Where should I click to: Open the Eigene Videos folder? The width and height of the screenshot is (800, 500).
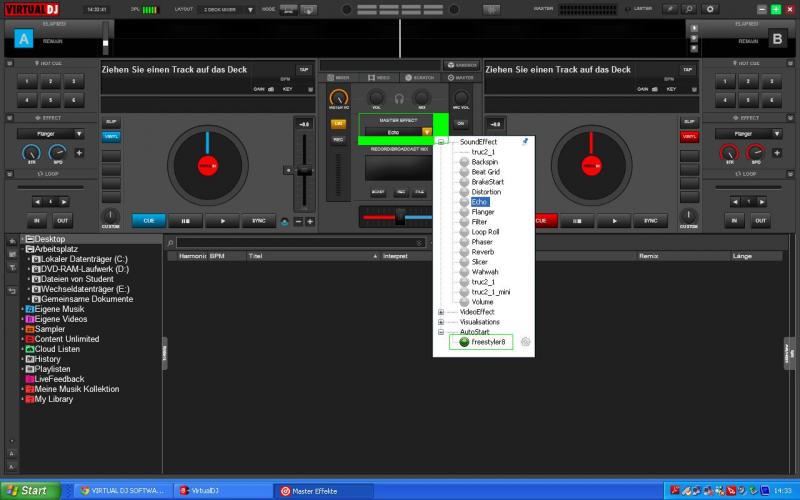pyautogui.click(x=57, y=319)
